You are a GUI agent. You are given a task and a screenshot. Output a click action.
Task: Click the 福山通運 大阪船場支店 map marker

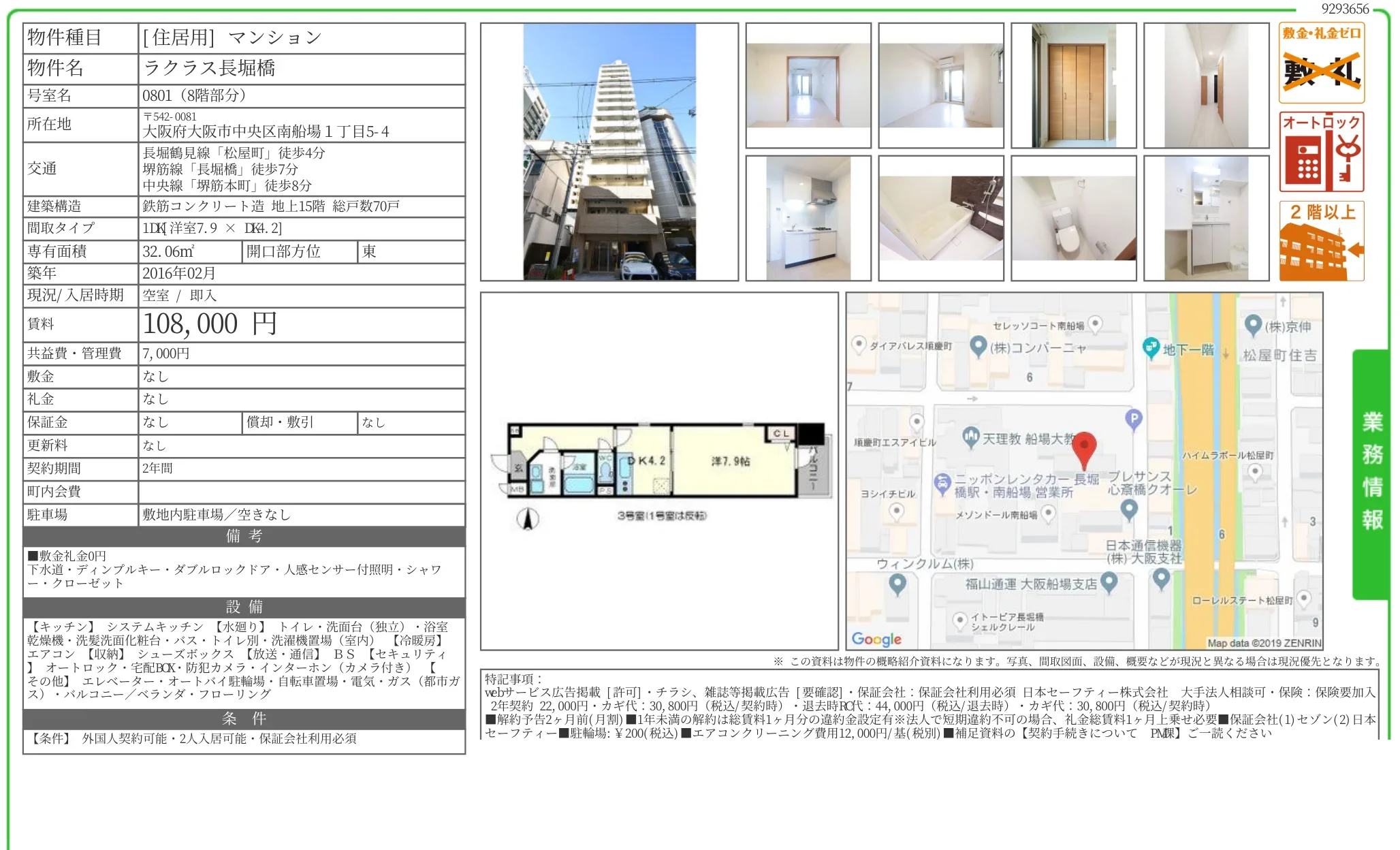coord(1109,581)
